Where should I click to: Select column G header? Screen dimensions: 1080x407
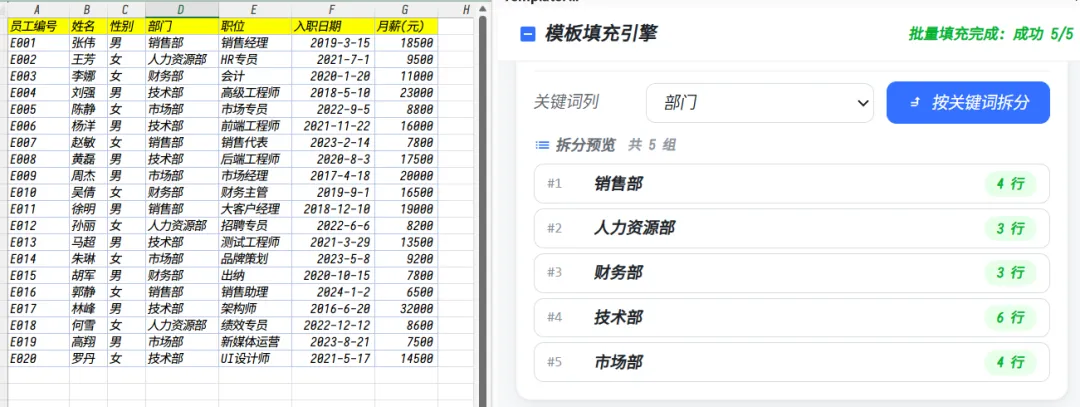coord(406,9)
